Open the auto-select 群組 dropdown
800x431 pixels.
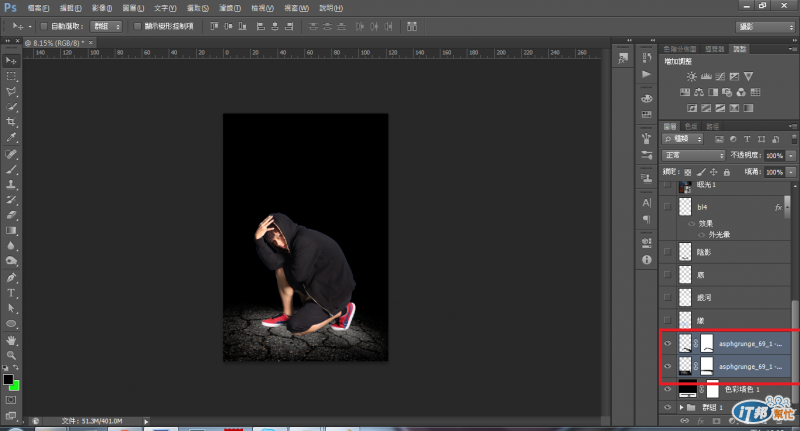tap(106, 26)
